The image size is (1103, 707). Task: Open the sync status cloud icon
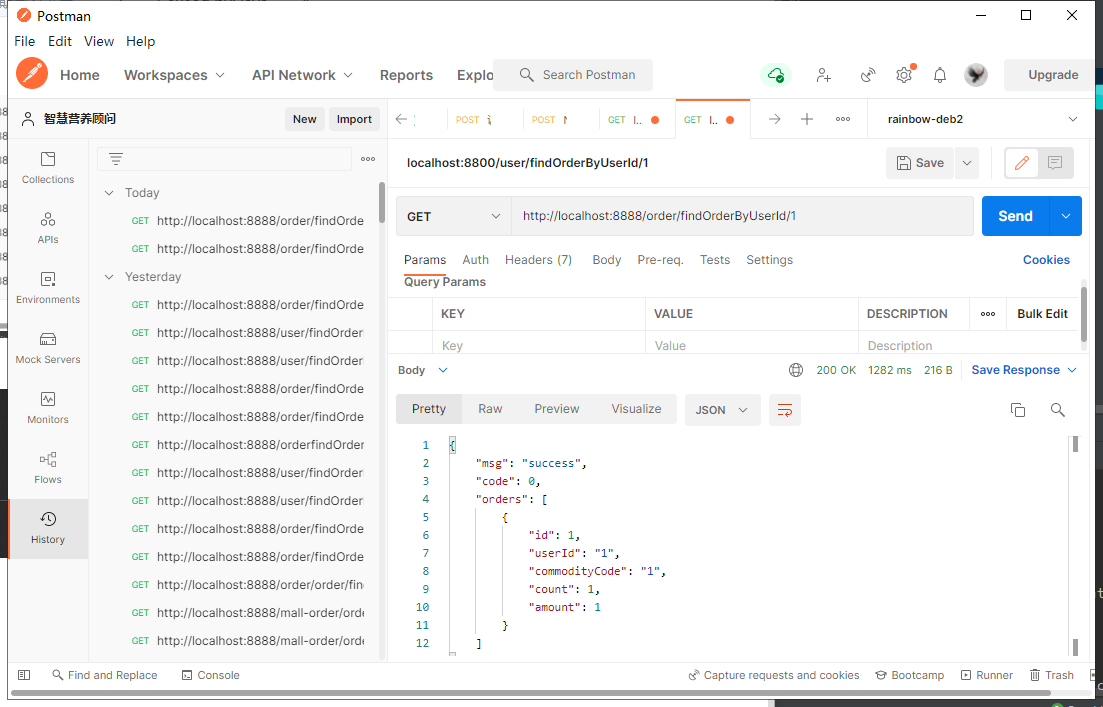[776, 75]
